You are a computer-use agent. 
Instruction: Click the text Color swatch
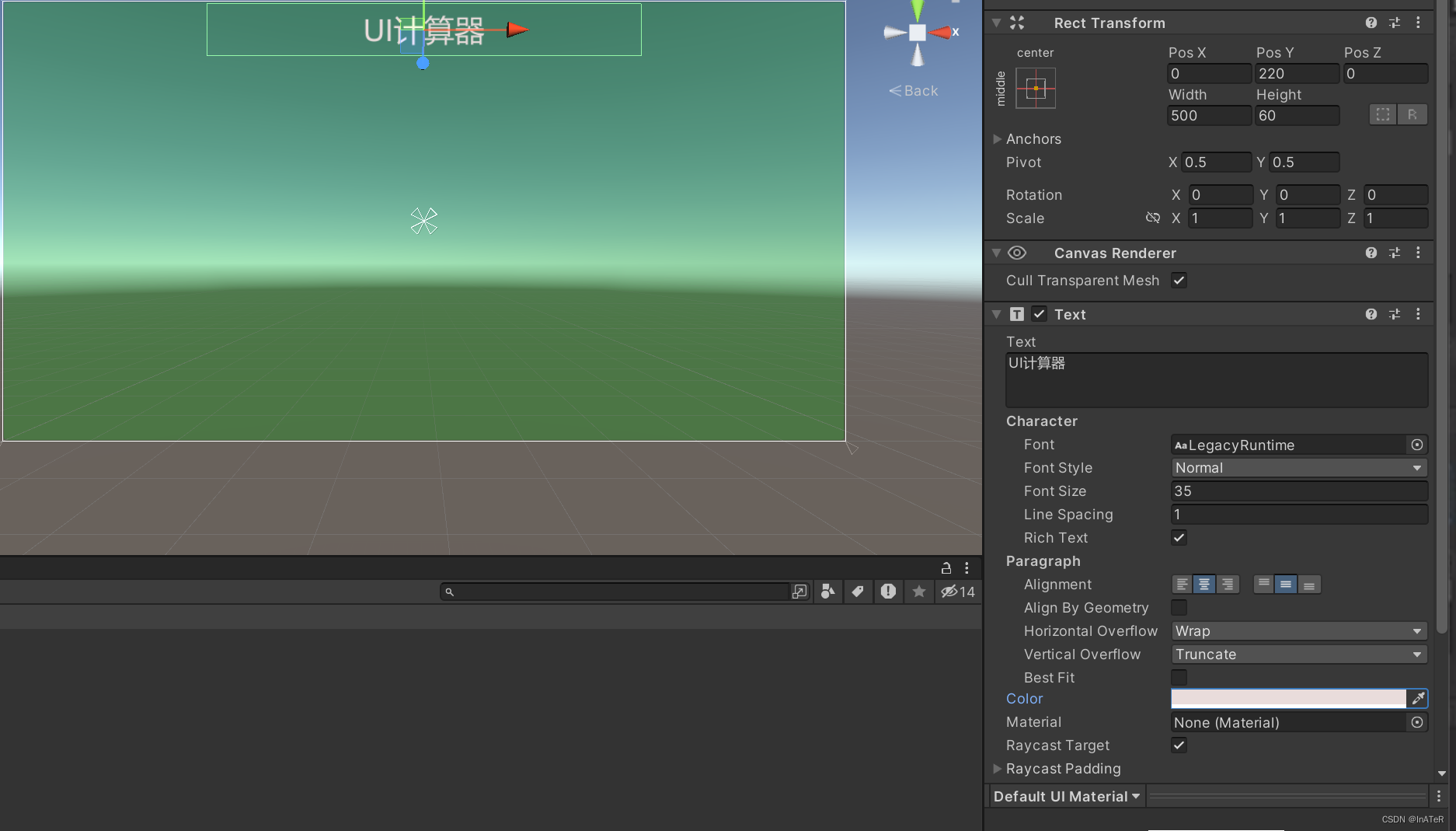(x=1286, y=698)
